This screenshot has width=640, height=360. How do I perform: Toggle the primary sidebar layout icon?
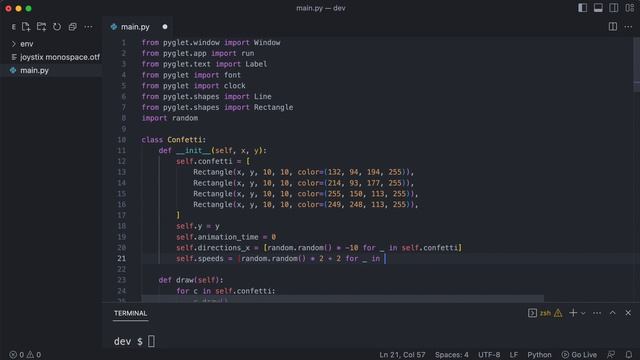[x=582, y=8]
